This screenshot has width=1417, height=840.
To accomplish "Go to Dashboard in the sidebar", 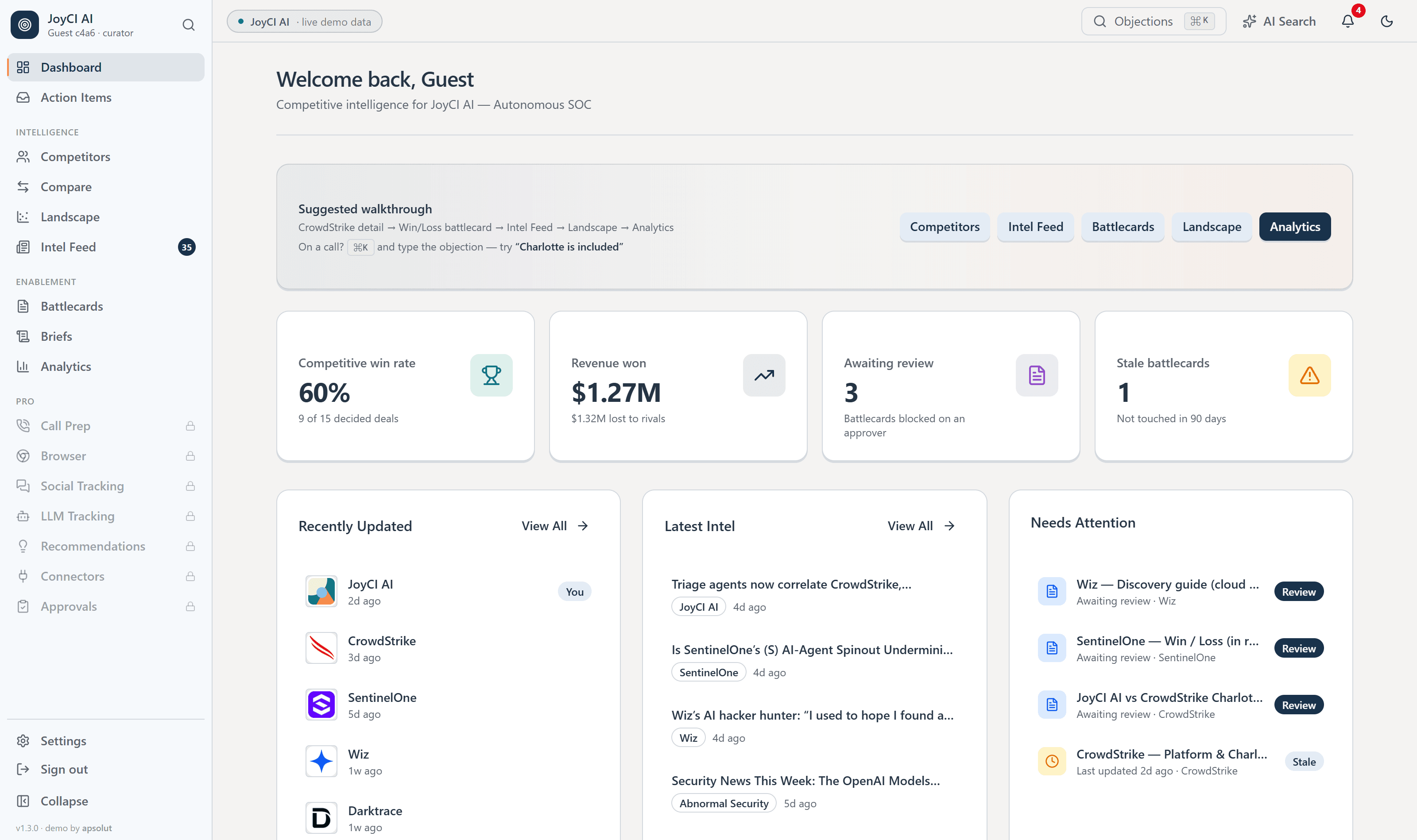I will (106, 67).
